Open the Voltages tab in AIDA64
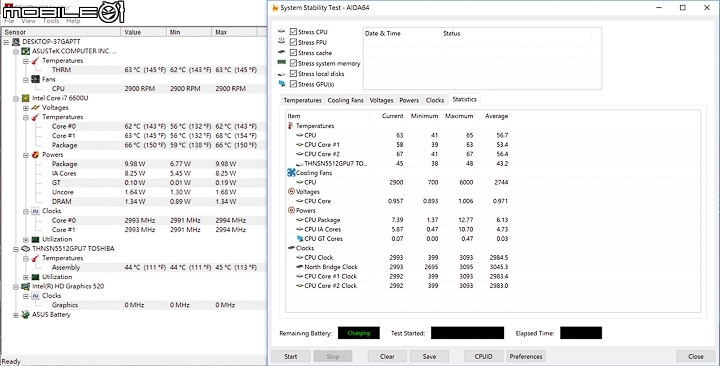720x366 pixels. click(x=381, y=100)
